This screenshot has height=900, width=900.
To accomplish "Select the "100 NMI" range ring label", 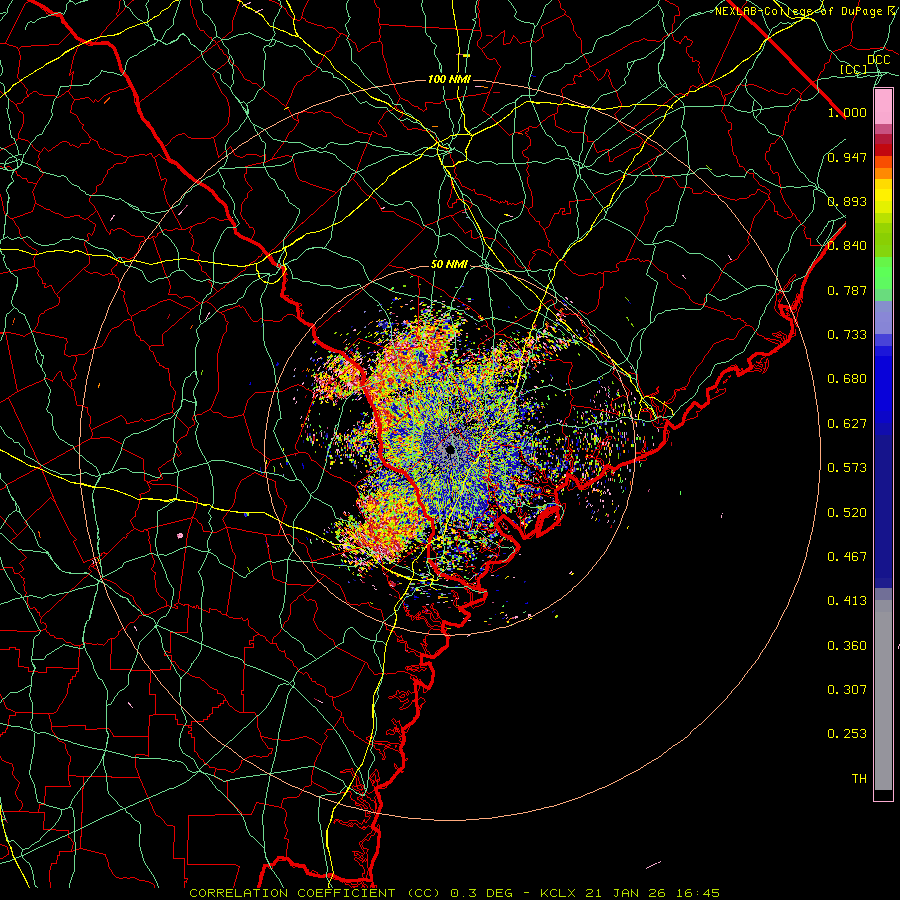I will pyautogui.click(x=449, y=79).
